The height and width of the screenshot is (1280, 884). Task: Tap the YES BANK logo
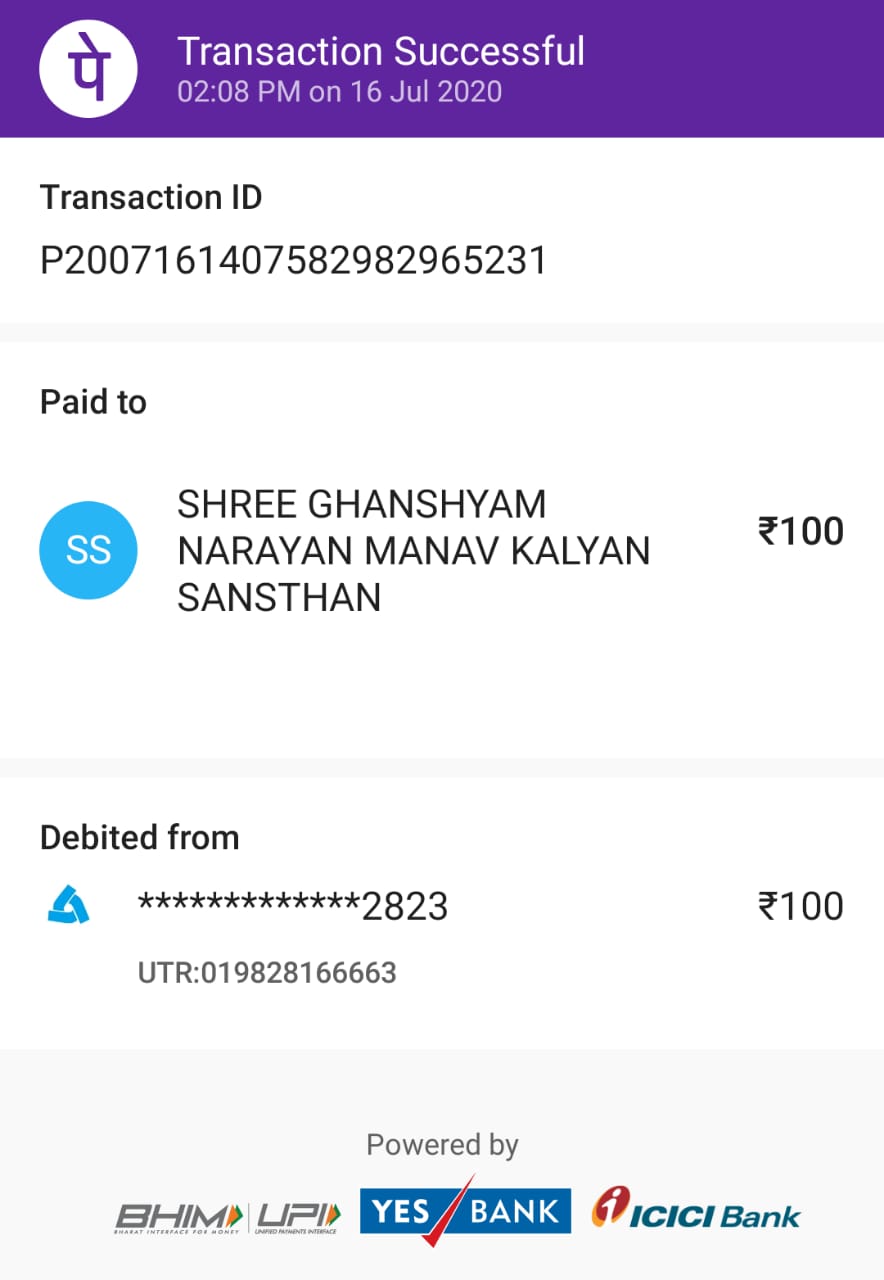pyautogui.click(x=465, y=1212)
